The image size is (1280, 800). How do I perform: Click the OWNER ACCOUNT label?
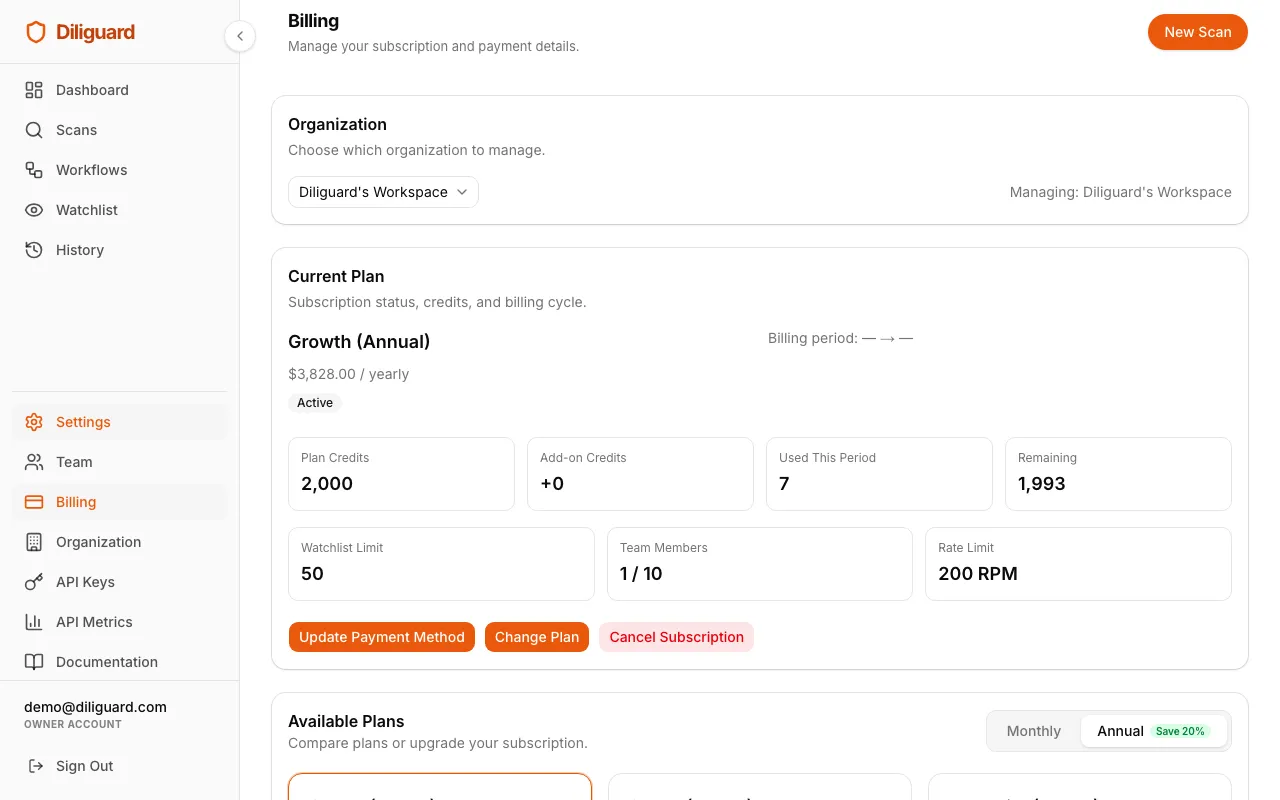pyautogui.click(x=73, y=724)
